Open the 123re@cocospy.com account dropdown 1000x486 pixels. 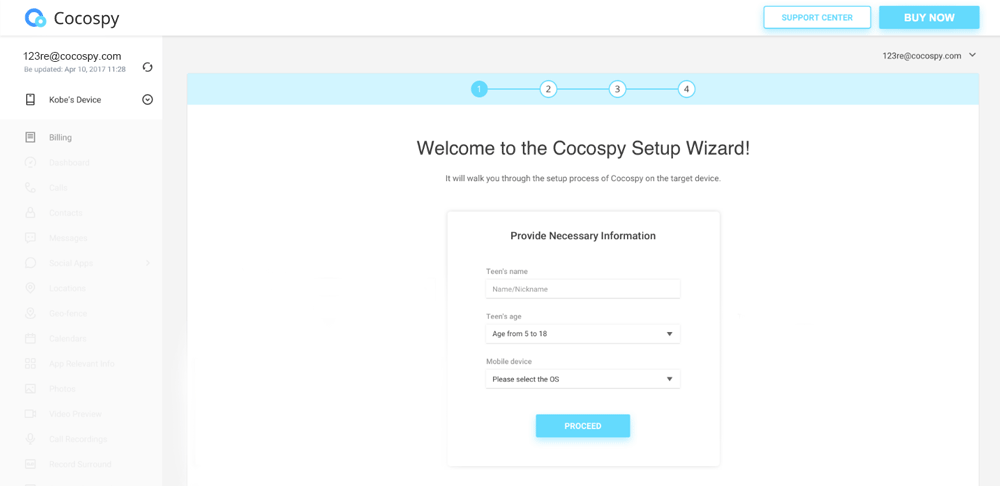pos(929,55)
